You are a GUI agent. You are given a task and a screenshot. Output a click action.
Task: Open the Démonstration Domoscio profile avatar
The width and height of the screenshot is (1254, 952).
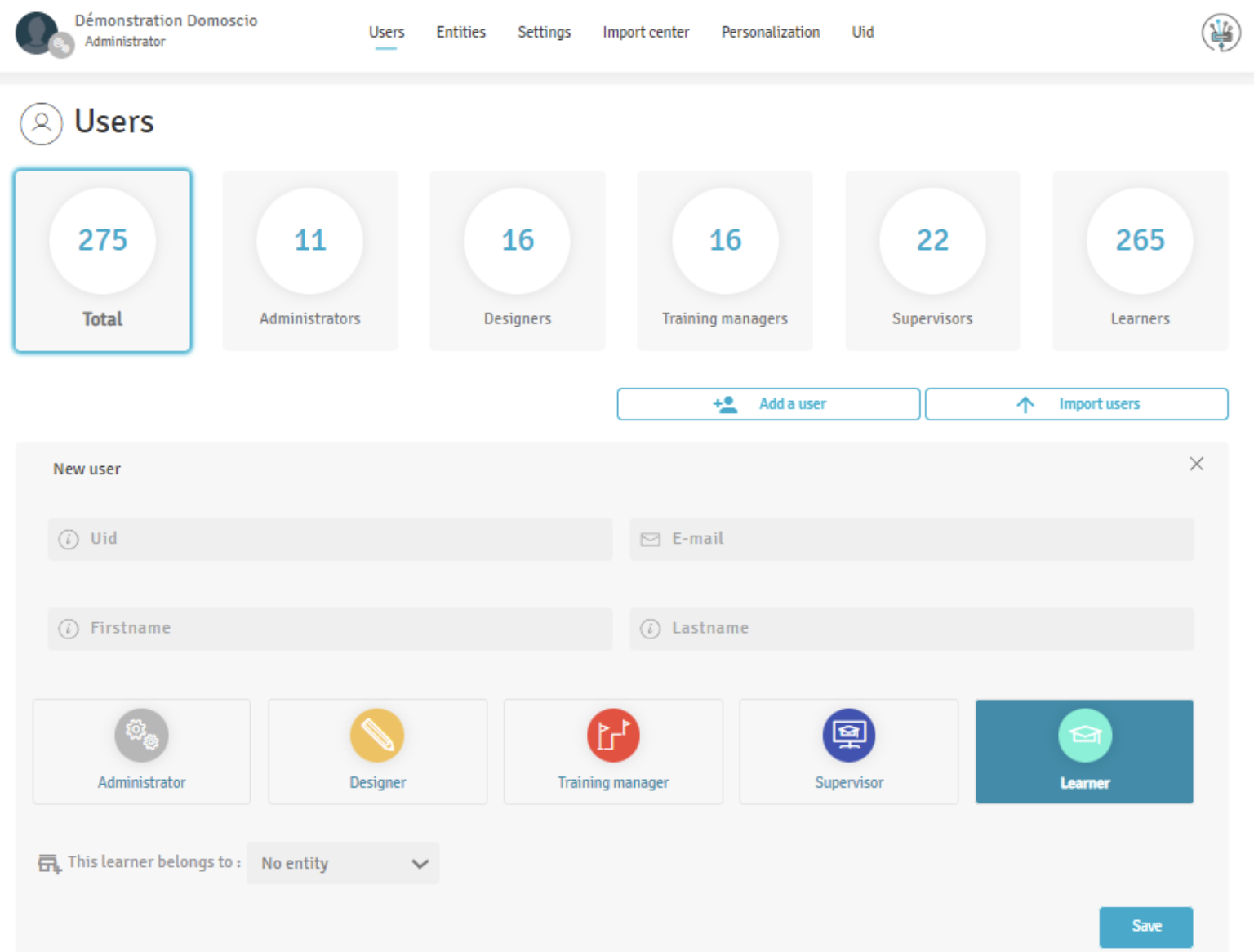(37, 33)
